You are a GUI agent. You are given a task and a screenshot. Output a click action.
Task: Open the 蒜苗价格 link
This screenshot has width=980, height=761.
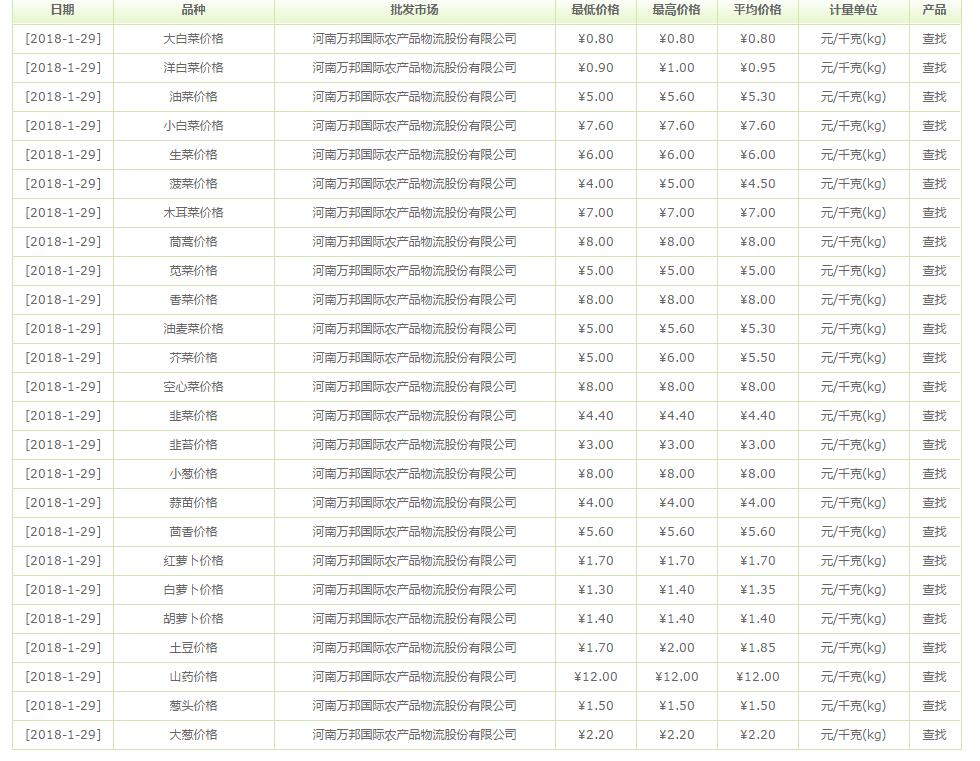pyautogui.click(x=193, y=503)
